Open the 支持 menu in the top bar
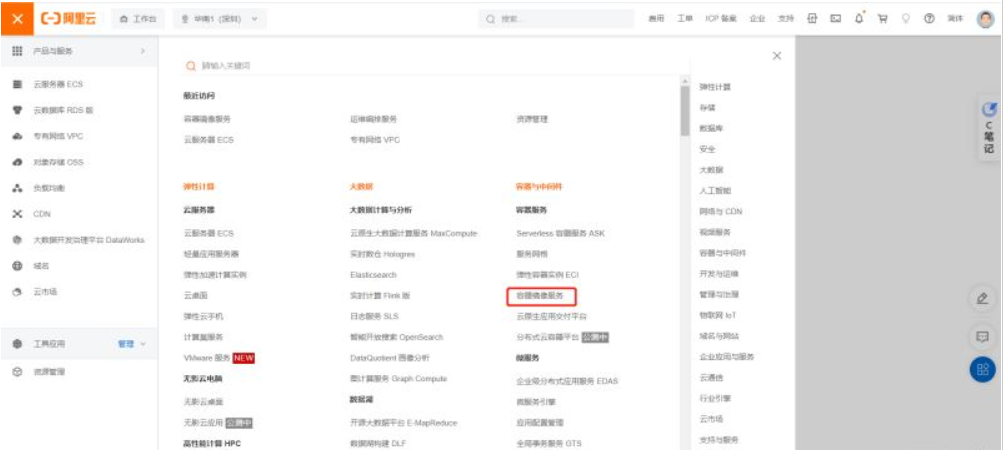Image resolution: width=1003 pixels, height=450 pixels. coord(786,19)
